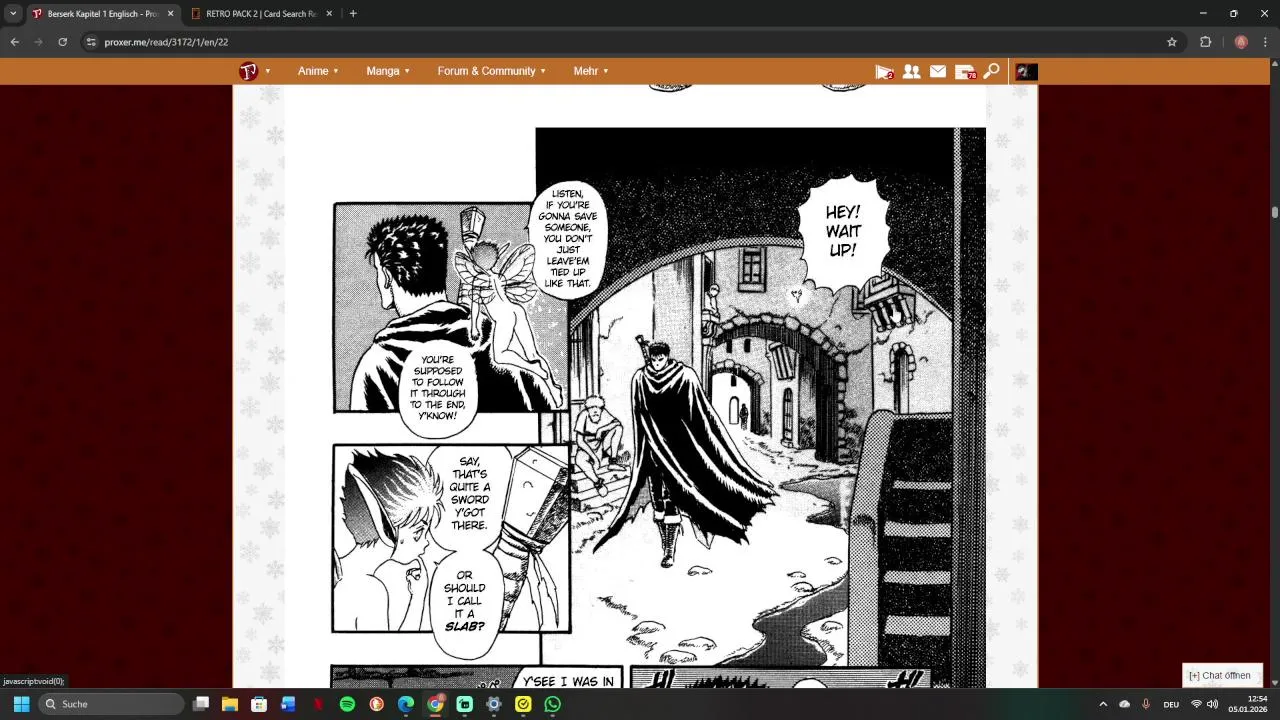
Task: Expand the arrow next to Proxer logo
Action: click(x=268, y=71)
